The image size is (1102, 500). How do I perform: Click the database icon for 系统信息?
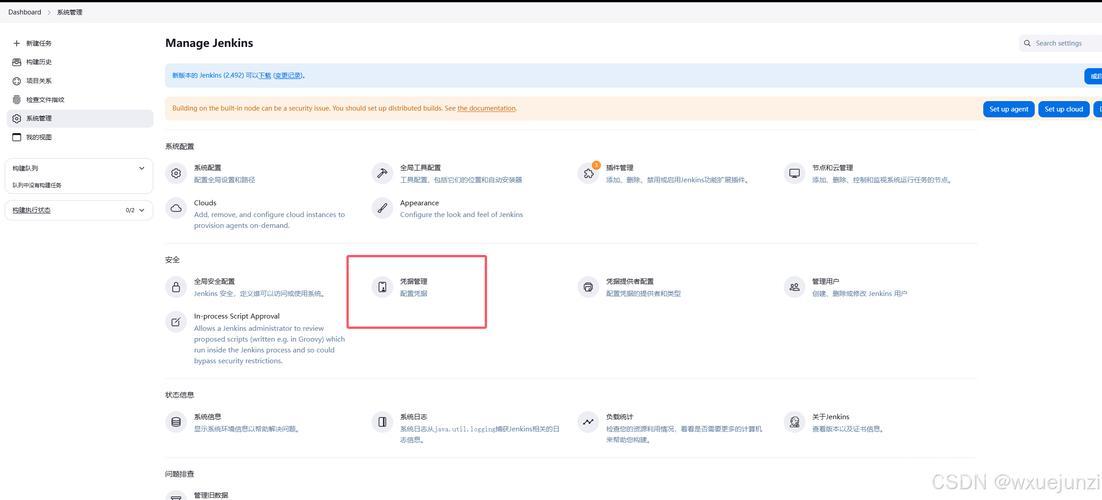[176, 422]
